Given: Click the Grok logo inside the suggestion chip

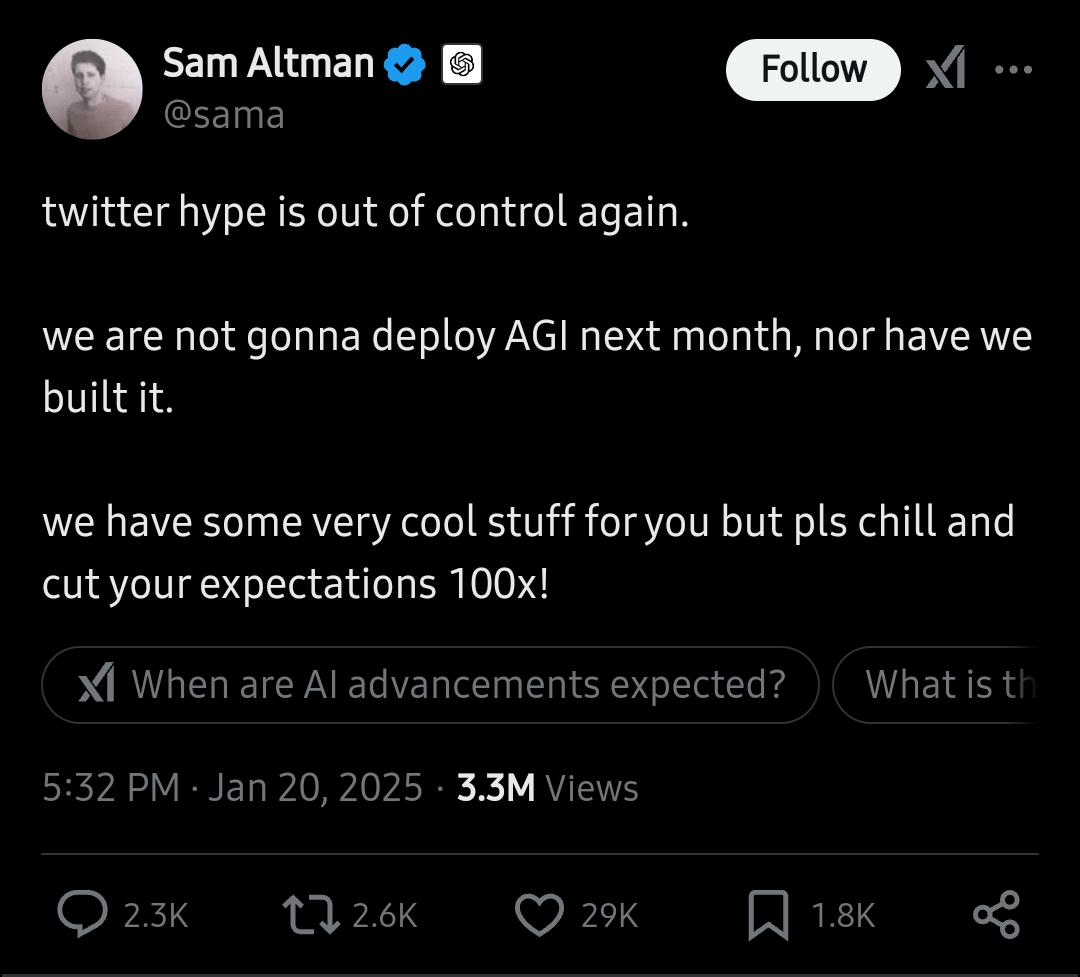Looking at the screenshot, I should [x=96, y=685].
